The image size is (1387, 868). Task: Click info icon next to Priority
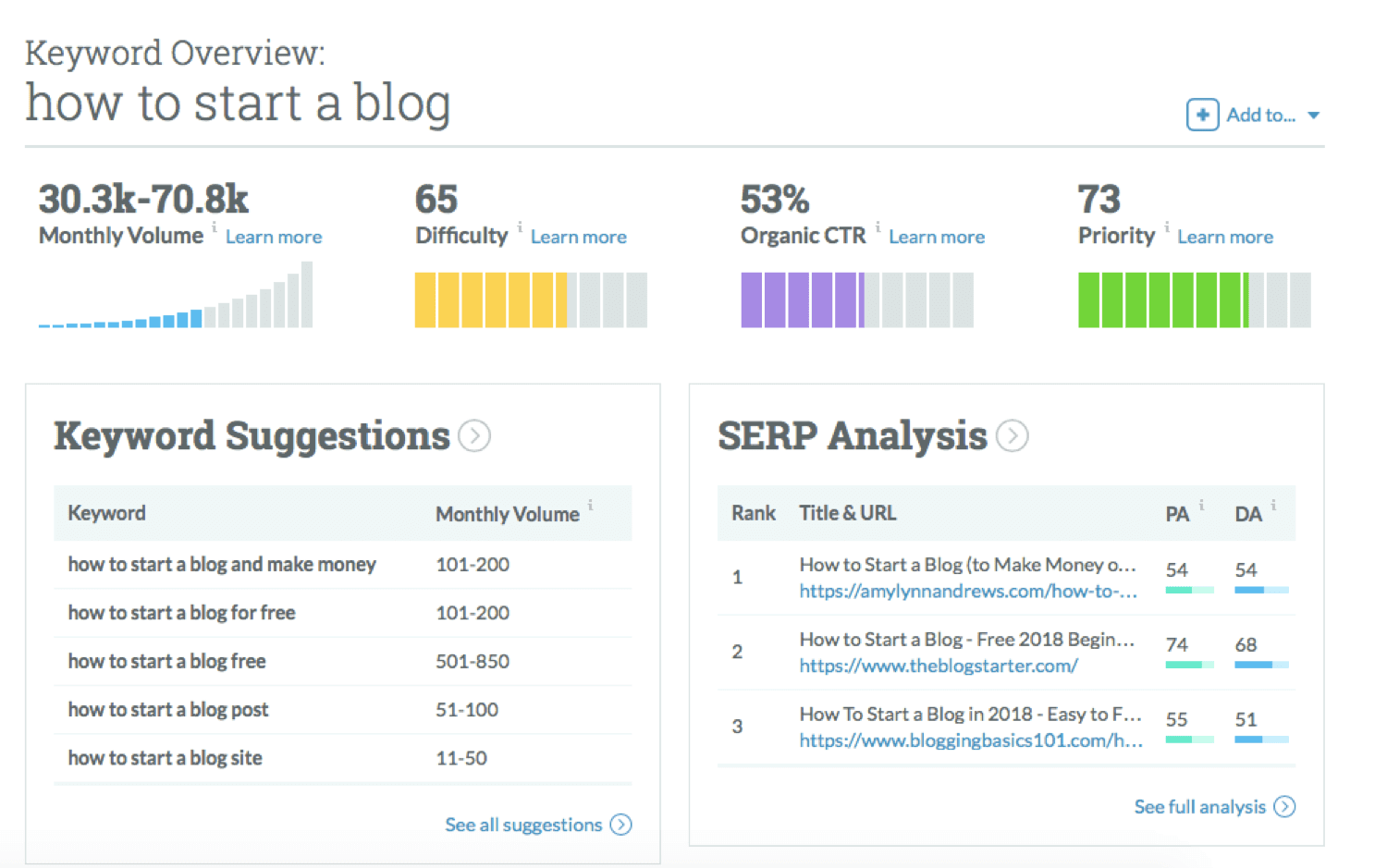point(1167,226)
